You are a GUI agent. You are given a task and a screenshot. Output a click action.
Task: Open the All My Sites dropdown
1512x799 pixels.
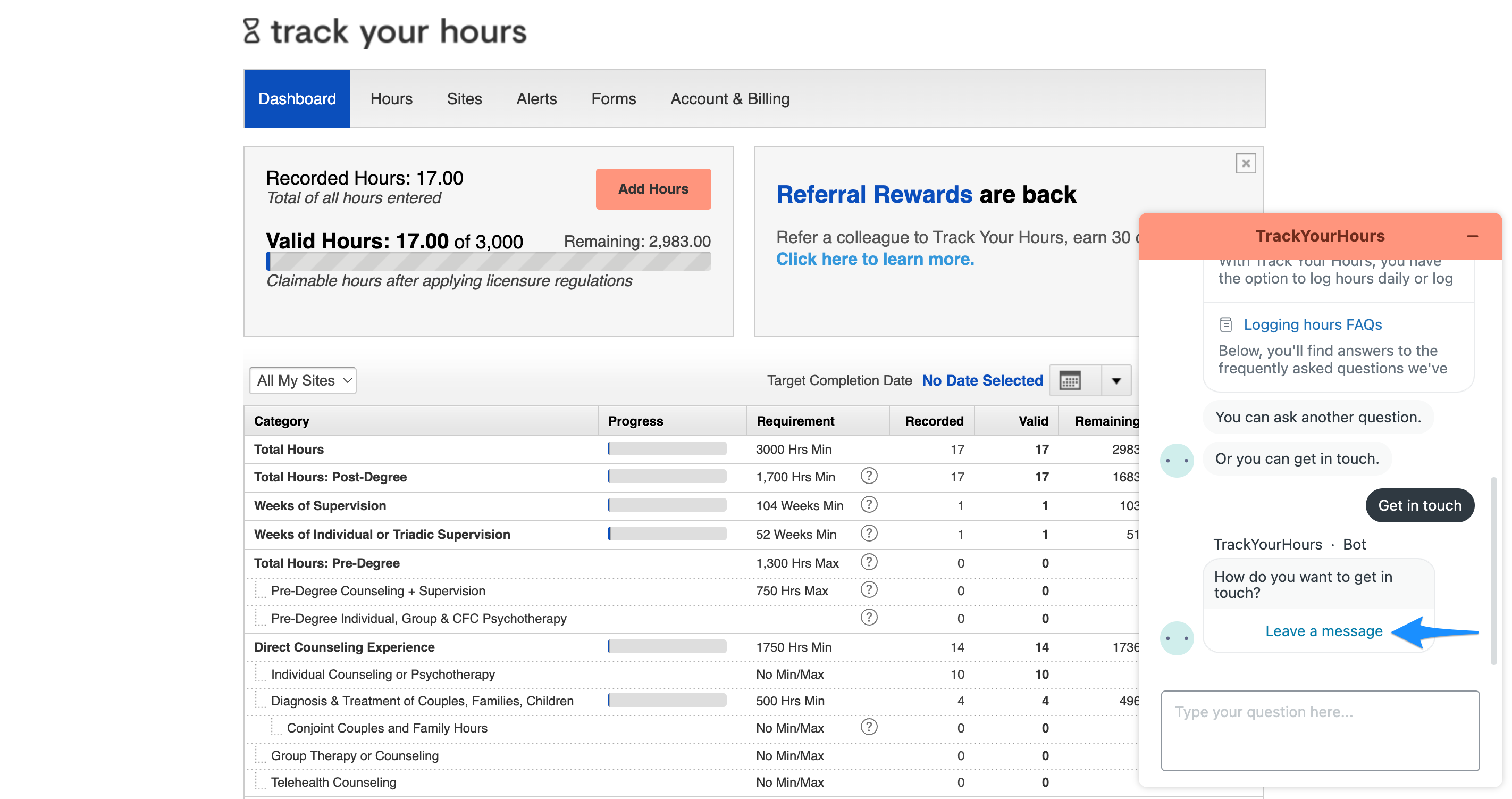click(x=303, y=381)
